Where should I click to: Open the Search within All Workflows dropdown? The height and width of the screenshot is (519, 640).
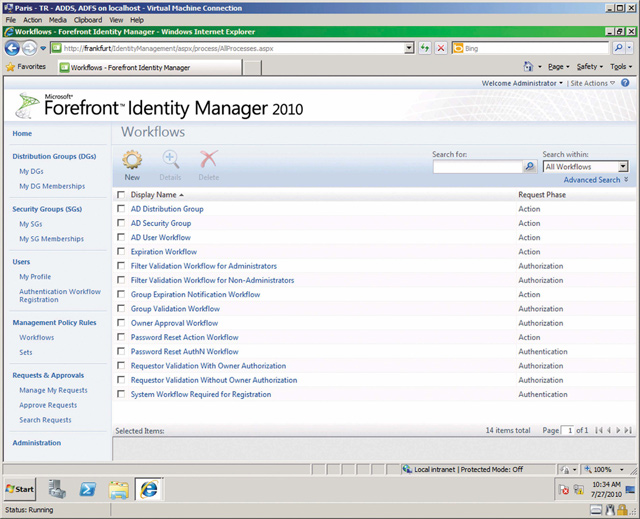click(x=623, y=166)
